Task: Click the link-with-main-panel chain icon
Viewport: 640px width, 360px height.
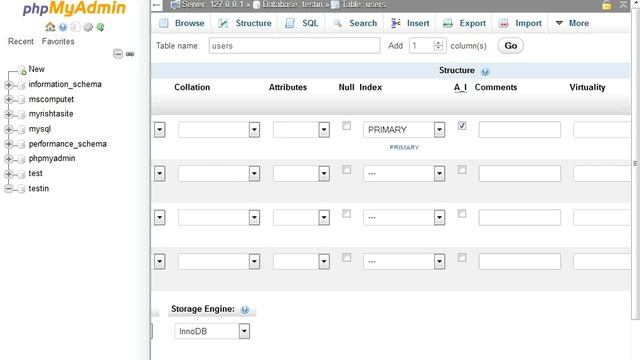Action: pyautogui.click(x=130, y=54)
